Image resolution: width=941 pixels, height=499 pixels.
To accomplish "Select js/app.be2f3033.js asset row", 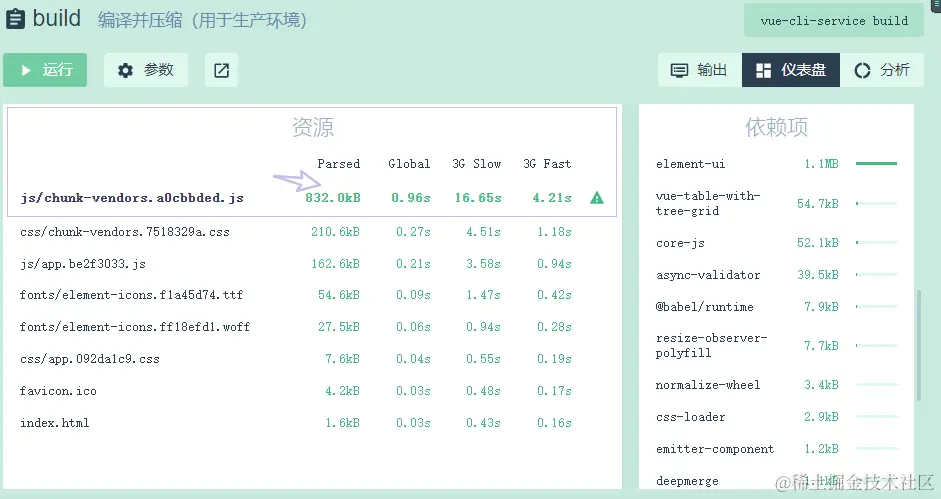I will [x=312, y=264].
